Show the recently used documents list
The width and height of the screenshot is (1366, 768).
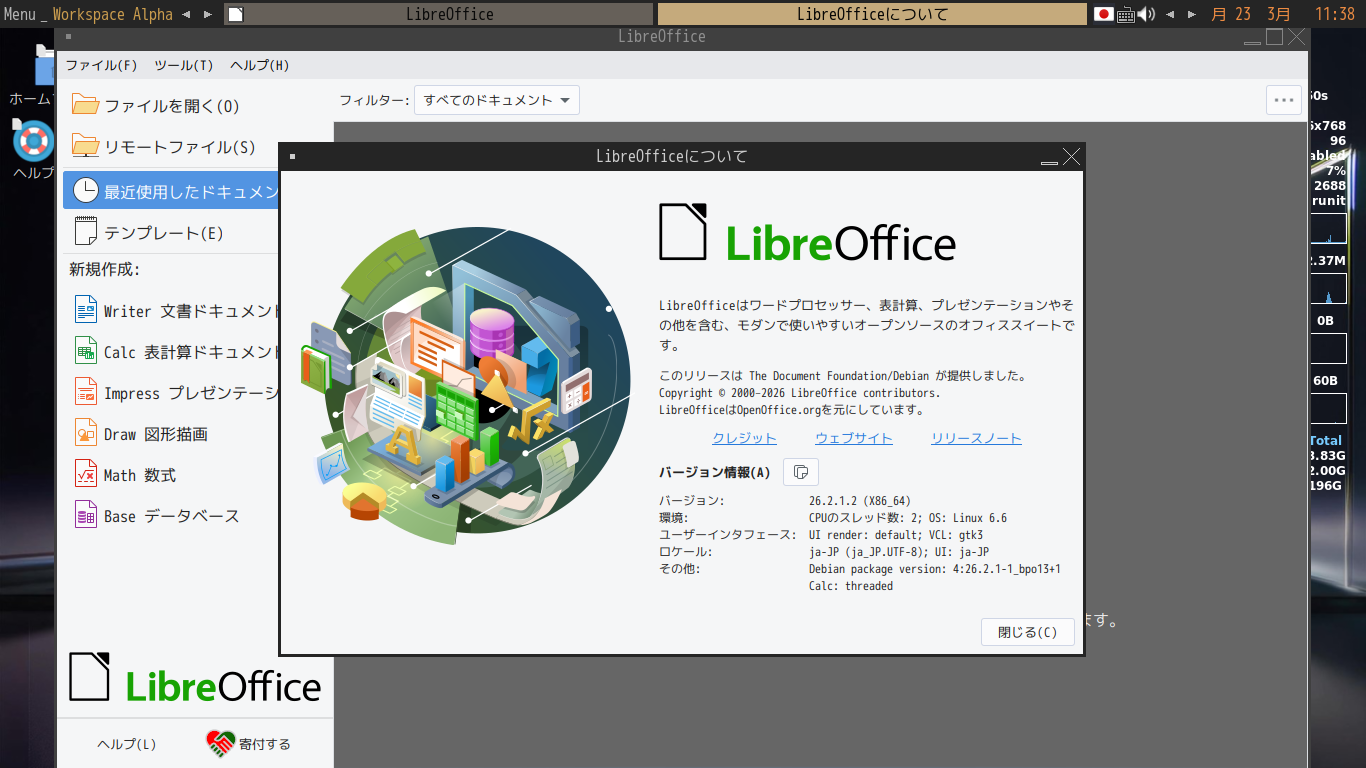click(x=171, y=191)
